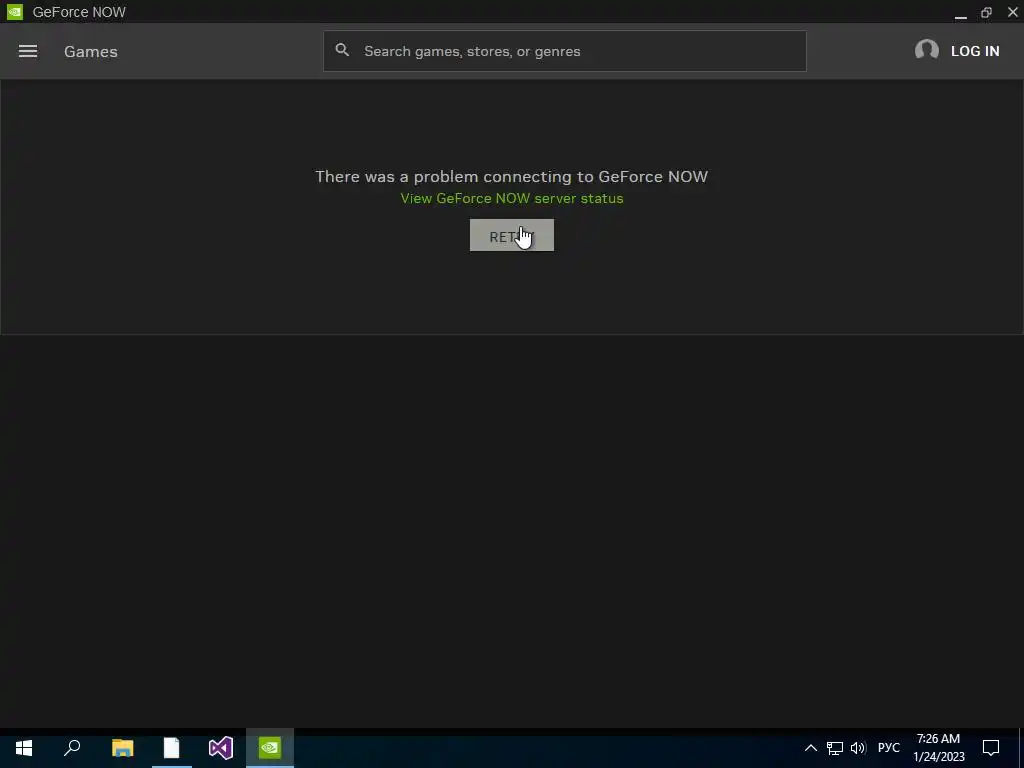This screenshot has width=1024, height=768.
Task: Click the user avatar icon
Action: (926, 50)
